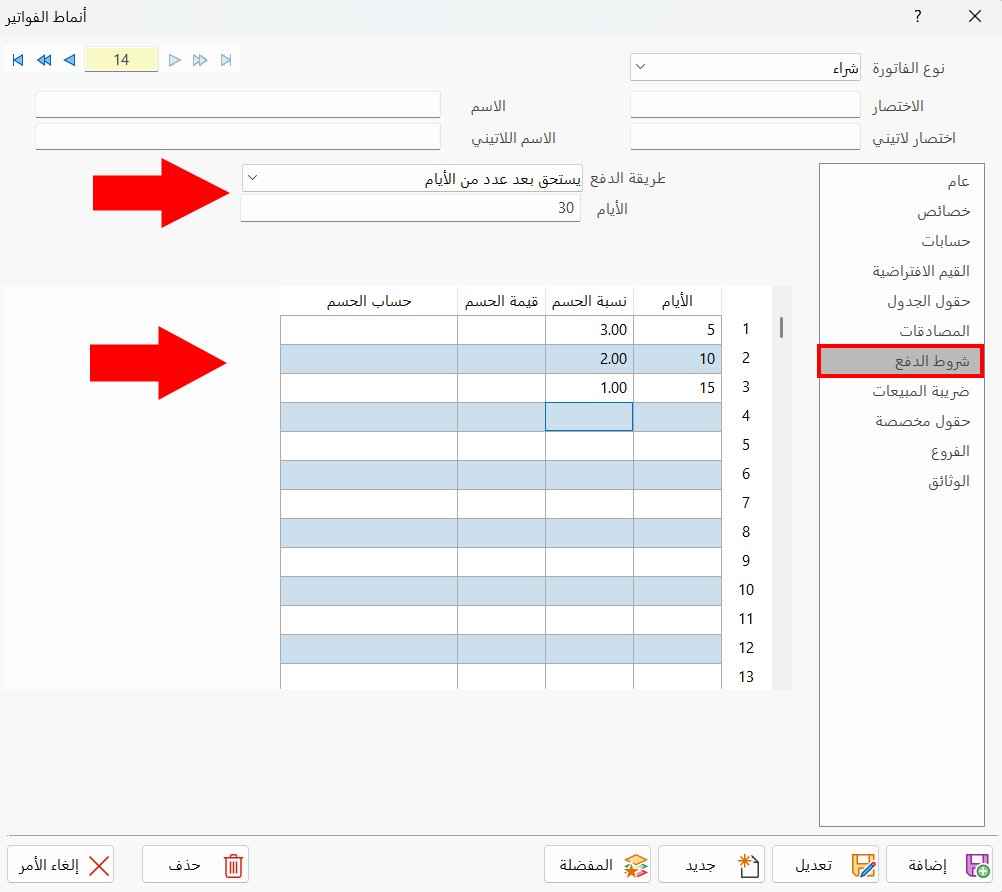Close the أنماط الفواتير window
Image resolution: width=1002 pixels, height=892 pixels.
pyautogui.click(x=975, y=17)
